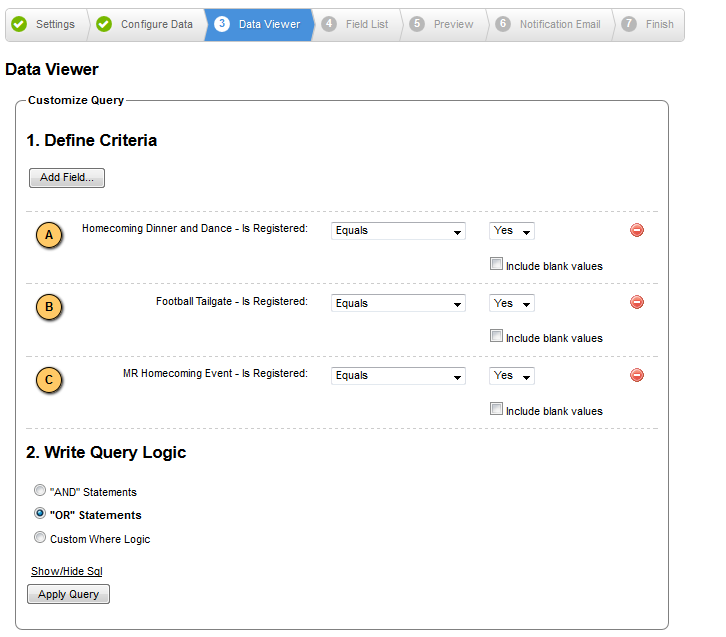Click the yellow criterion A badge
726x637 pixels.
click(x=49, y=235)
